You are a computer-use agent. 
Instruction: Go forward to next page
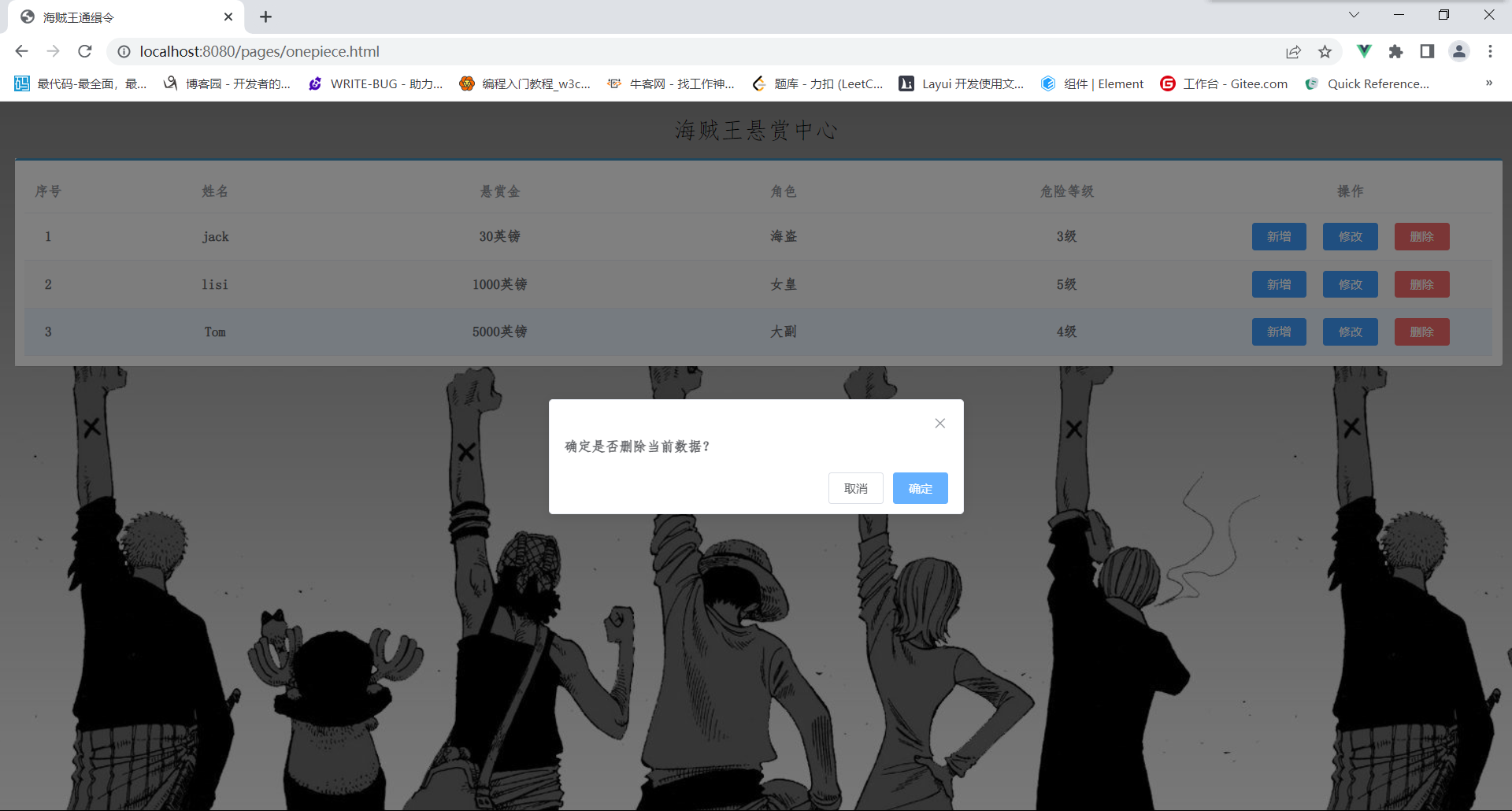click(x=53, y=51)
